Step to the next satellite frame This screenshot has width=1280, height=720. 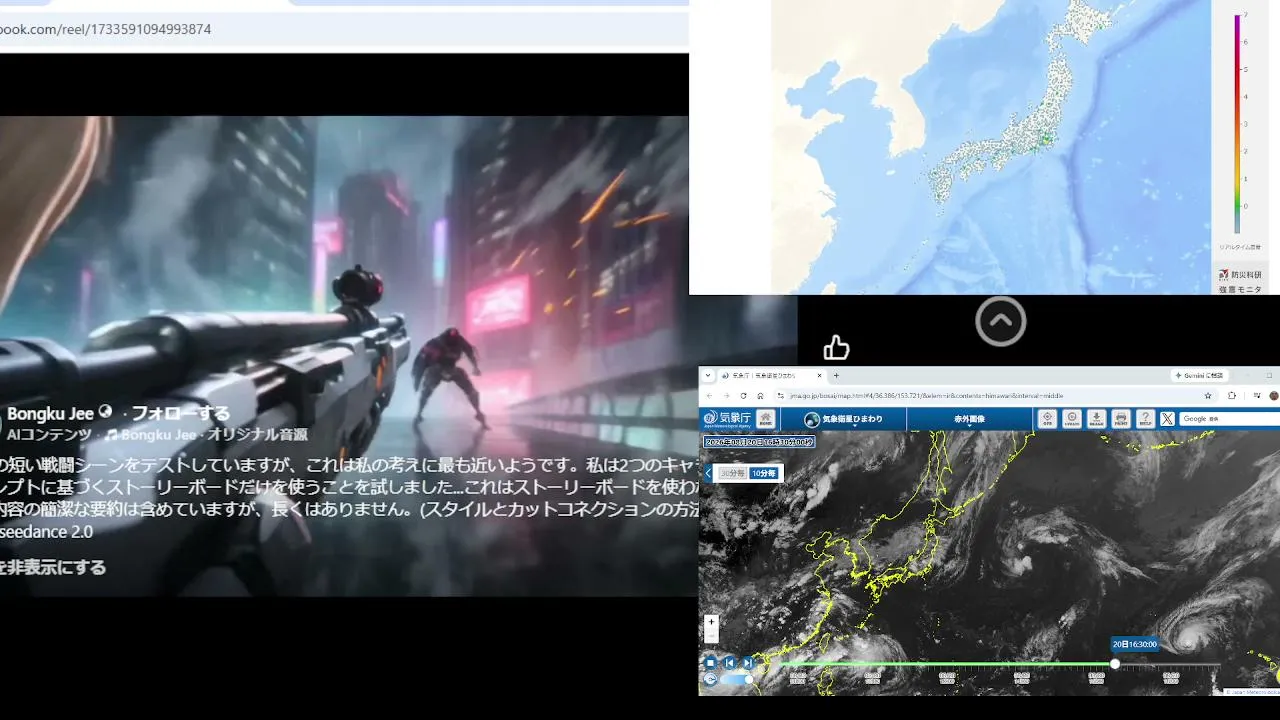(x=747, y=662)
